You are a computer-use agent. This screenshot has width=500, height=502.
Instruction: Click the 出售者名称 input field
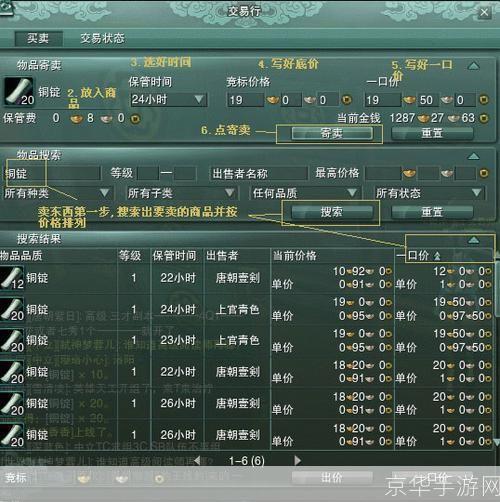[259, 173]
